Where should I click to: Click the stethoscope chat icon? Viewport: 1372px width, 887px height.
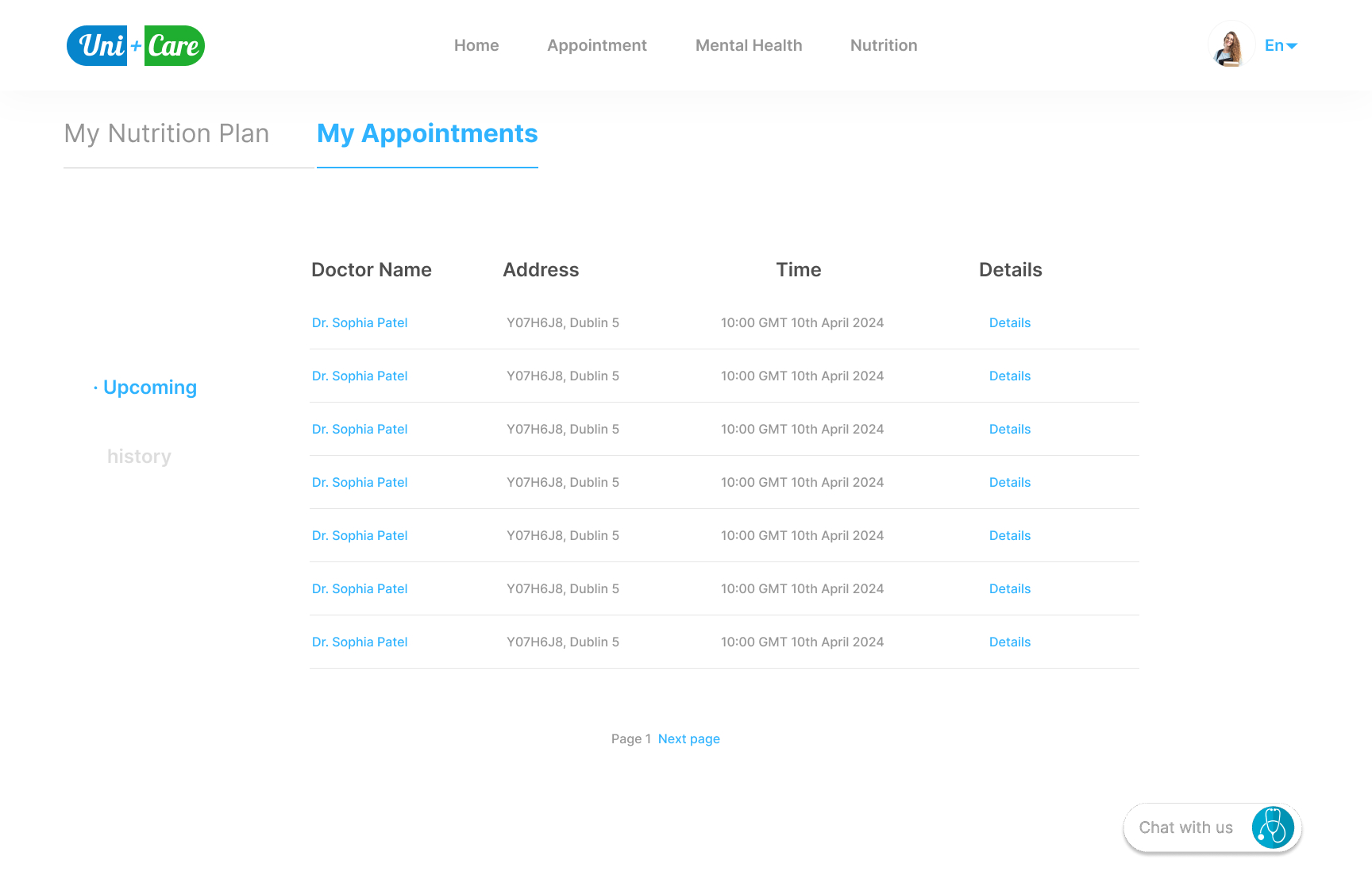1273,827
